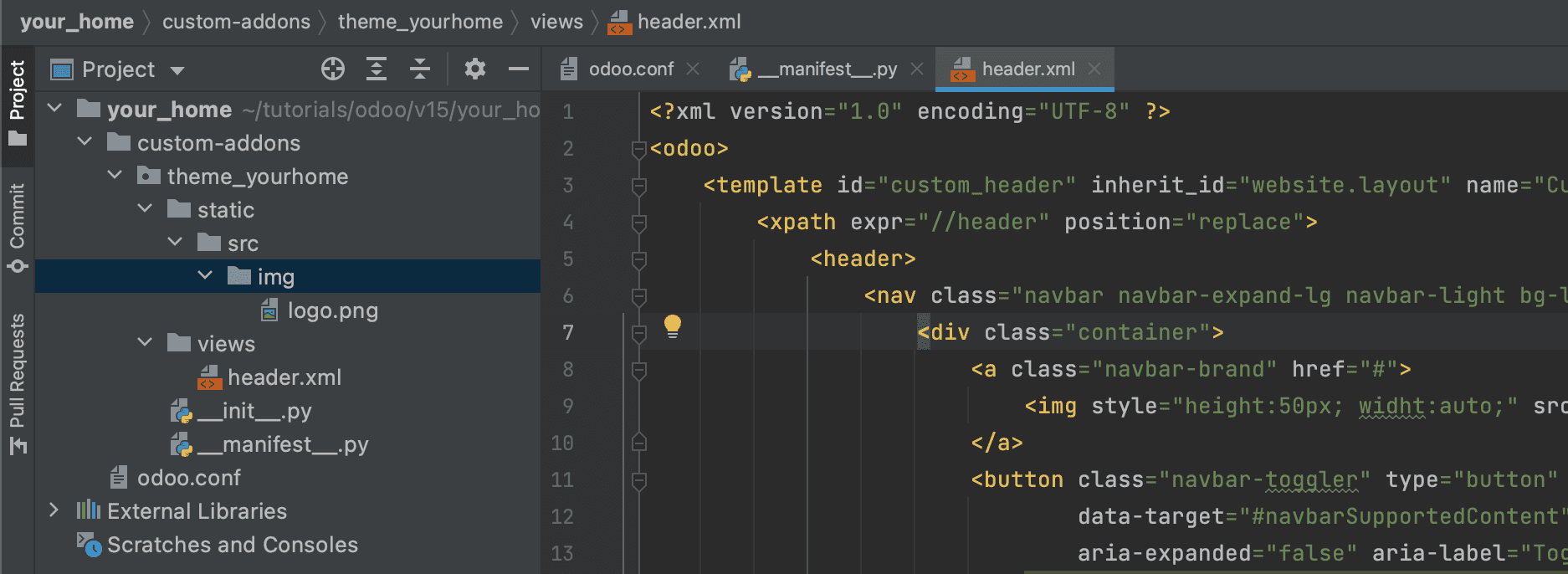This screenshot has width=1568, height=574.
Task: Toggle code fold marker on line 3
Action: pyautogui.click(x=639, y=186)
